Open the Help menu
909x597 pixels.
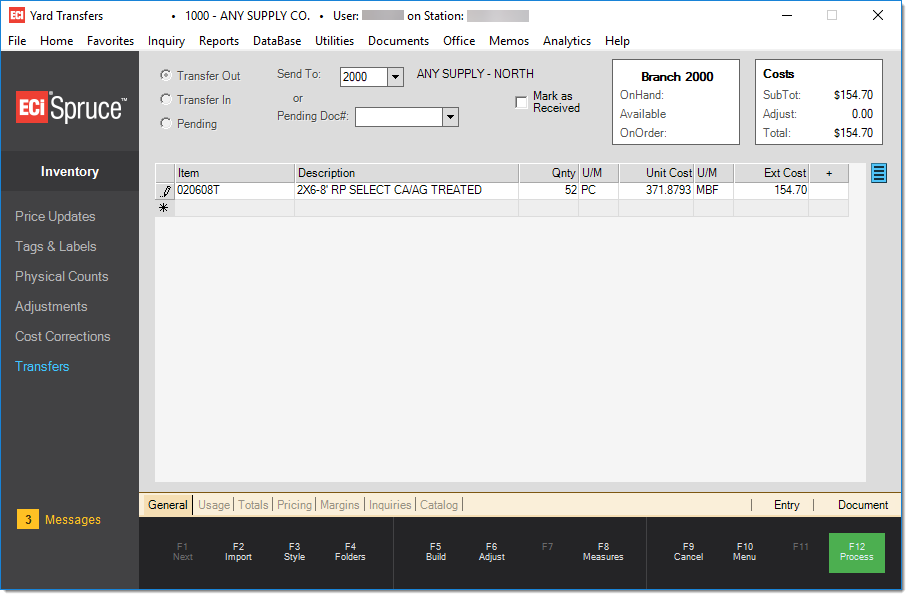619,41
